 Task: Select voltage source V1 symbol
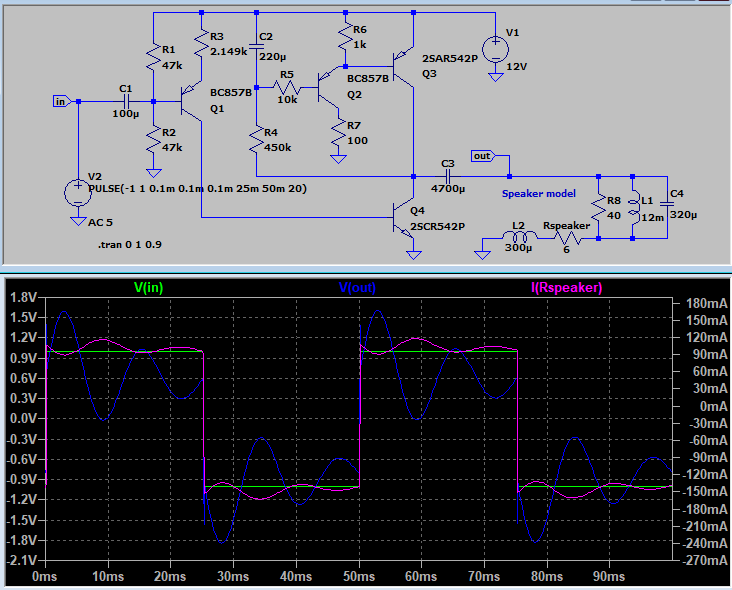click(x=495, y=49)
